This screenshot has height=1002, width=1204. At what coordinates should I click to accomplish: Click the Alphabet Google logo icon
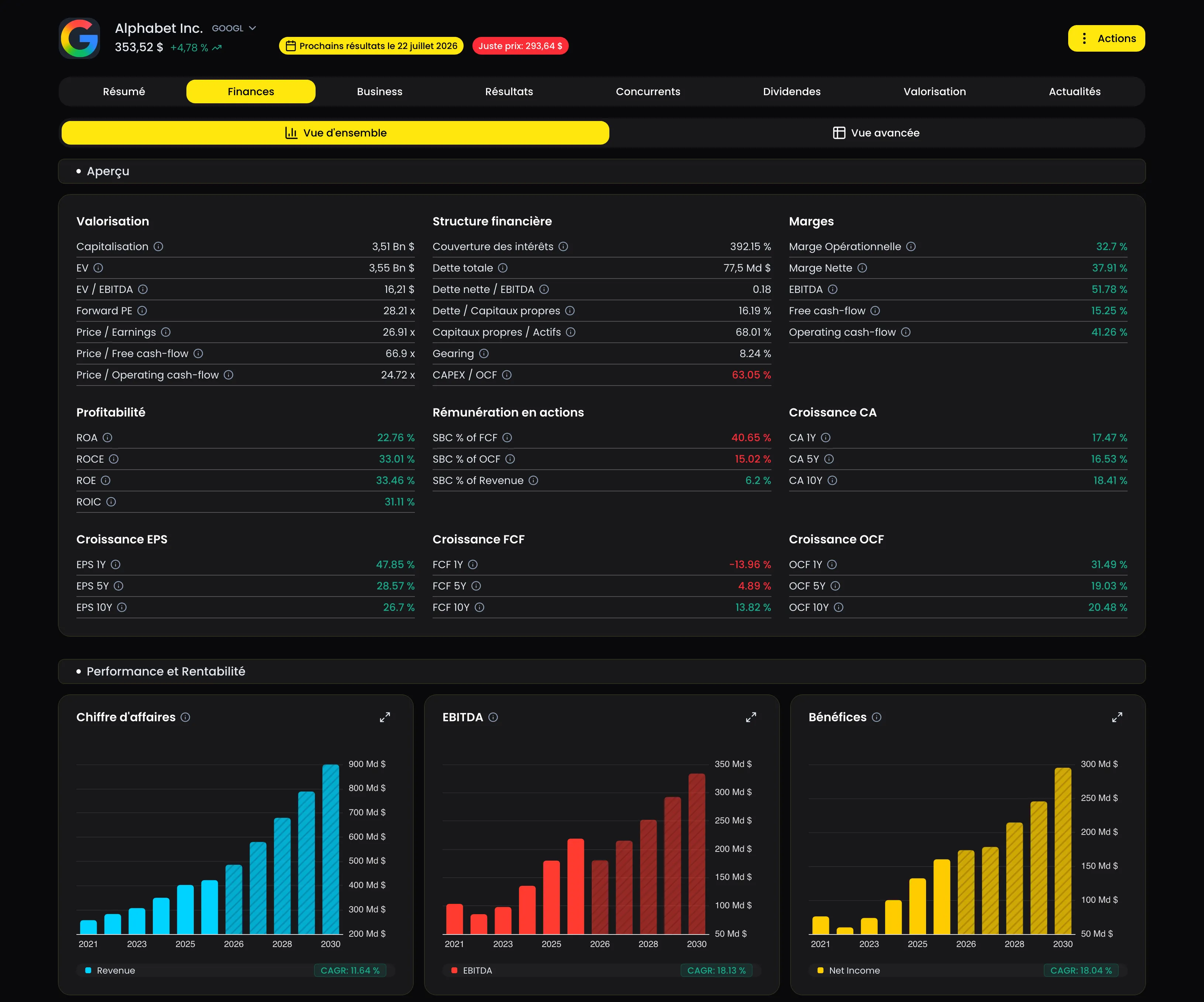click(80, 38)
